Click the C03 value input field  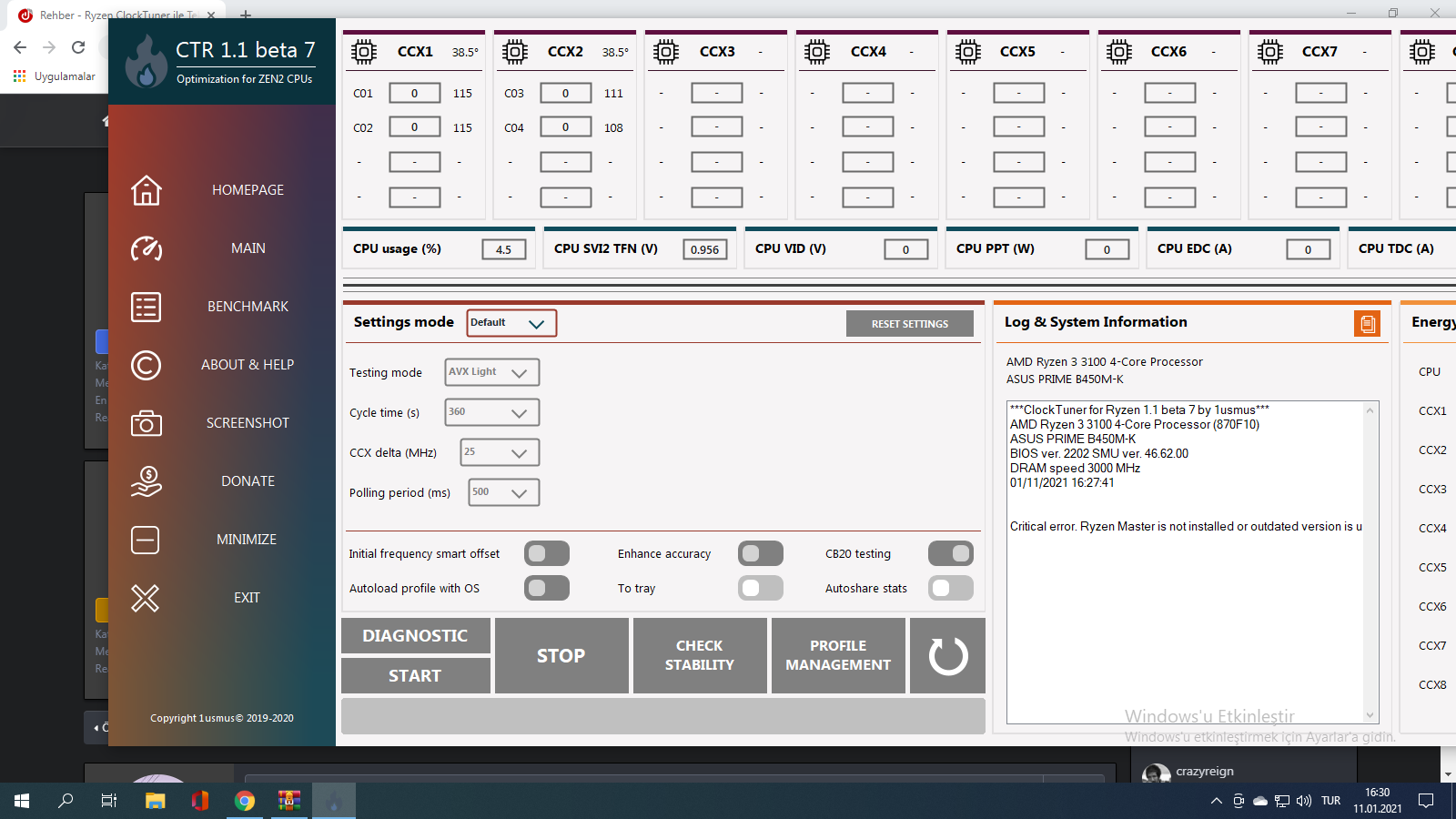[x=566, y=93]
